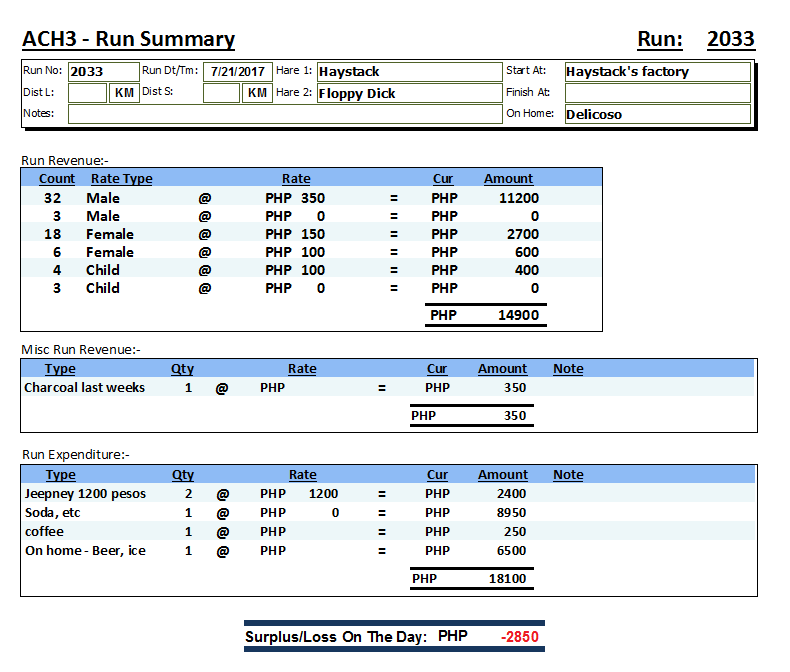Edit the Hare 1 field containing Haystack
The image size is (790, 672).
pos(408,72)
